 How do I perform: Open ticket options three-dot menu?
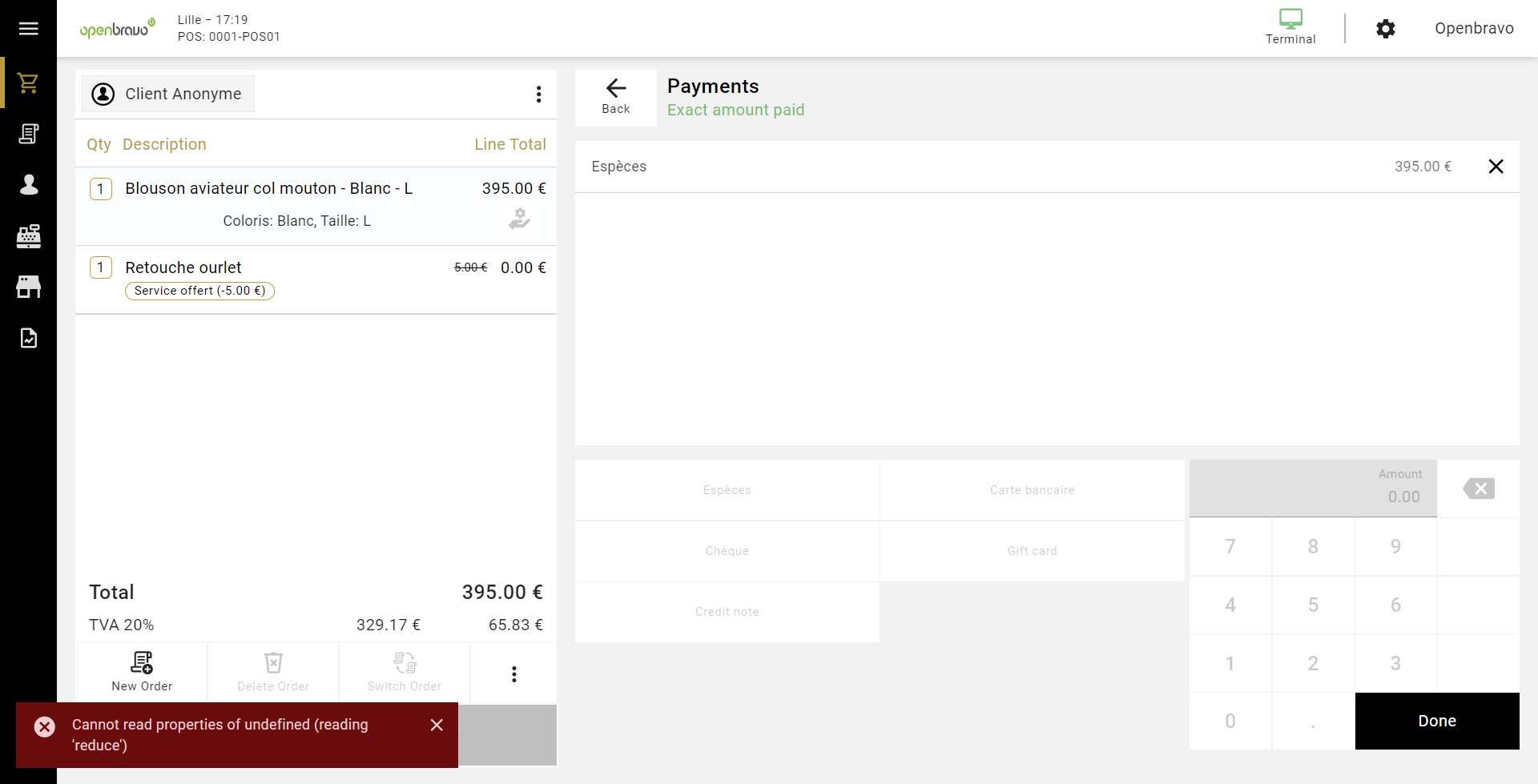[x=538, y=94]
